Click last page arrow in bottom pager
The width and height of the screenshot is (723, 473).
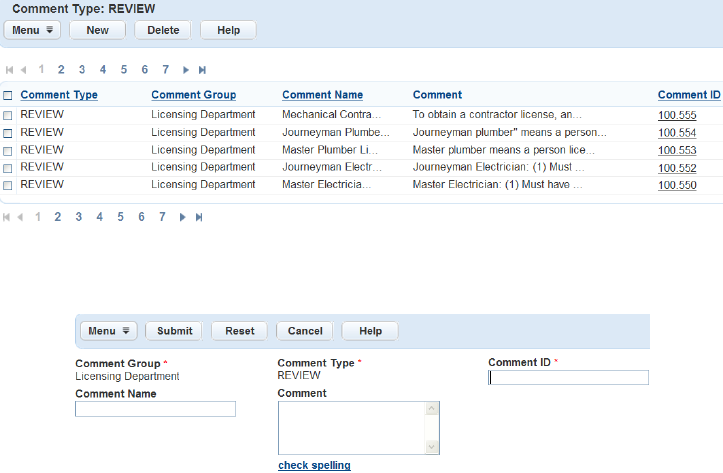coord(201,217)
